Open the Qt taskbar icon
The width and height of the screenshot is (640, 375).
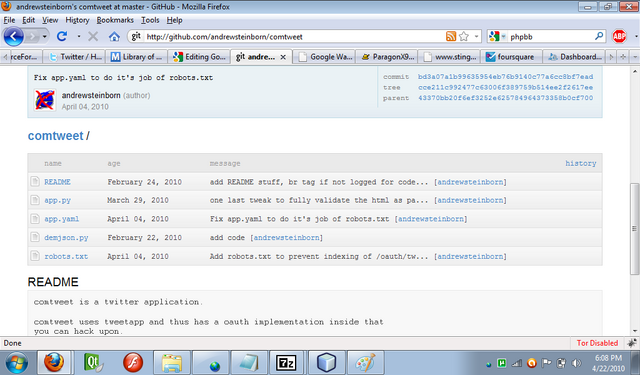click(x=93, y=362)
